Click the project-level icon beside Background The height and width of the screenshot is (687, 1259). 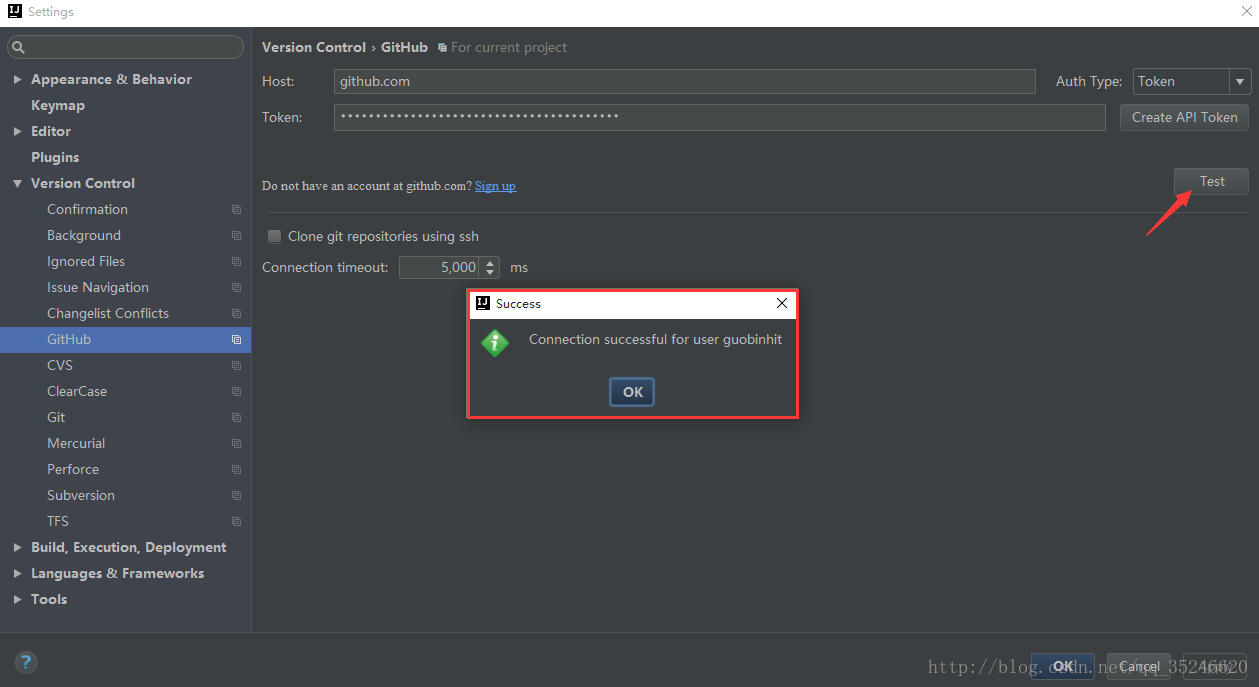(x=236, y=236)
